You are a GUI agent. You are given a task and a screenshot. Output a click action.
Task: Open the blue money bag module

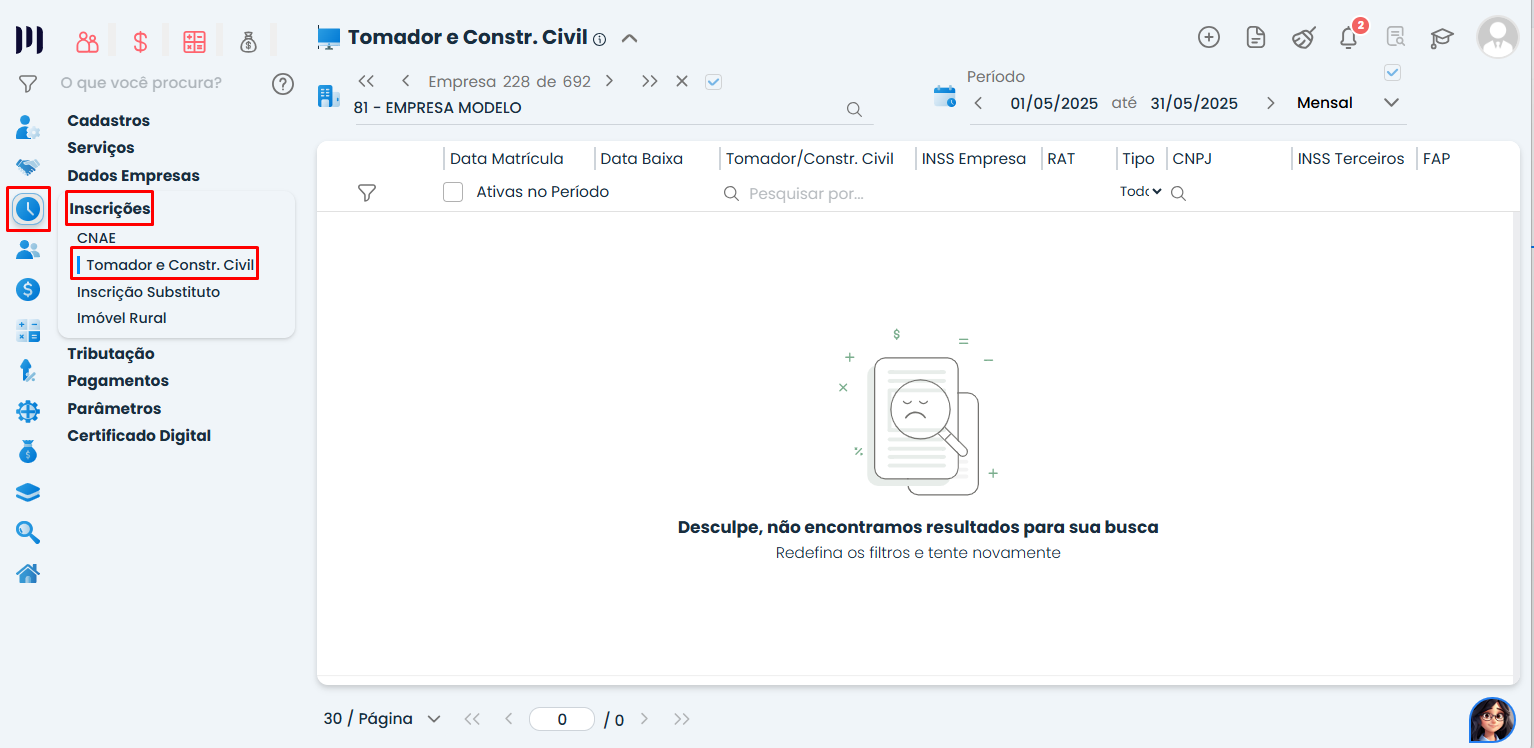28,452
